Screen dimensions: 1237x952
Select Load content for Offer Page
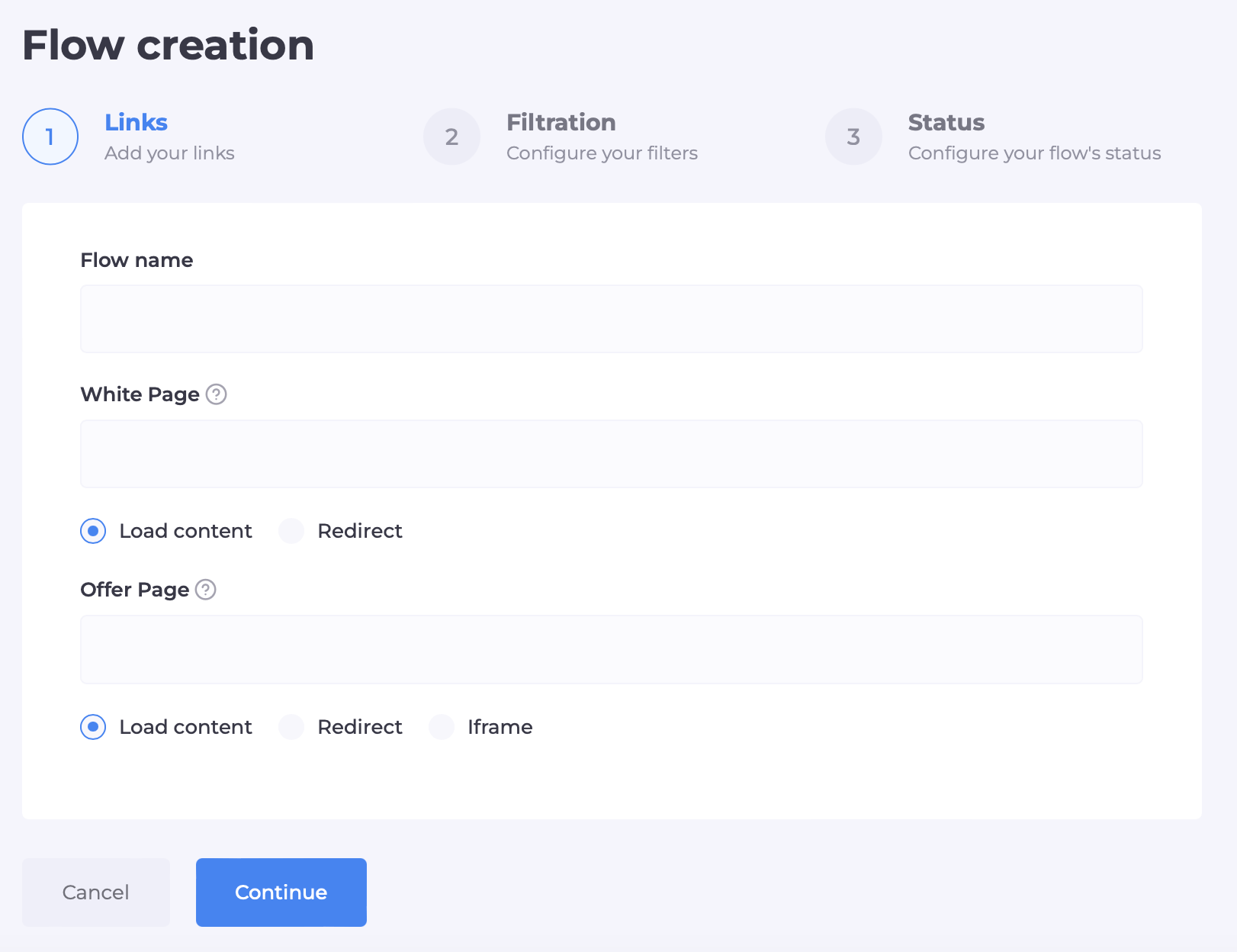pos(93,727)
